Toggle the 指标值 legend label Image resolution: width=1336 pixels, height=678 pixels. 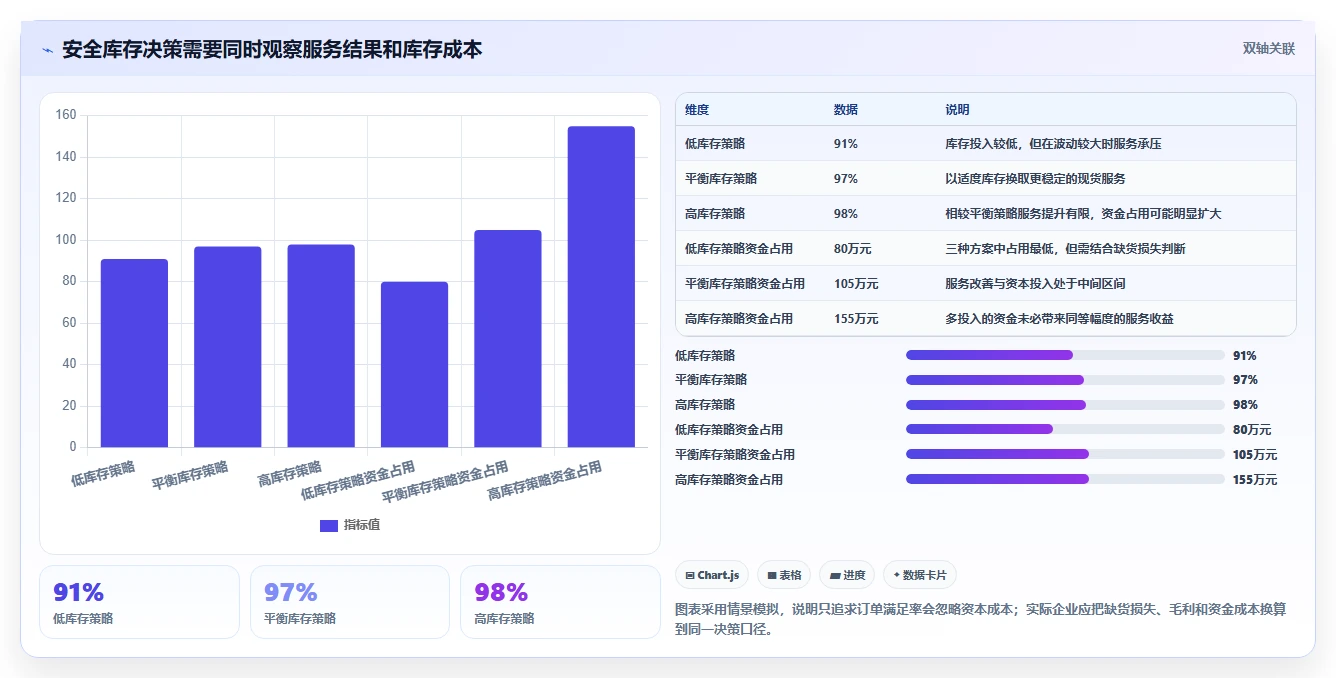[362, 525]
